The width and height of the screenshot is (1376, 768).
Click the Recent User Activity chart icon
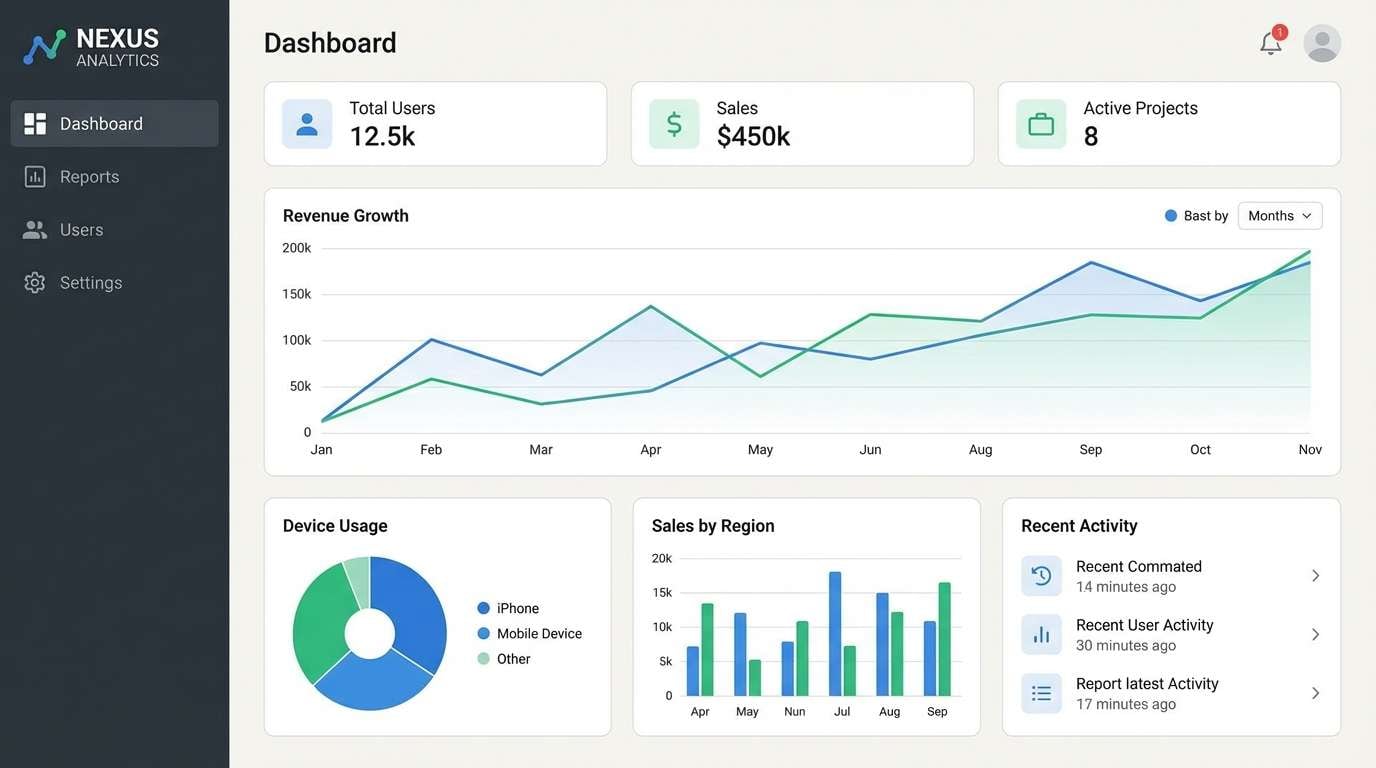(1041, 634)
